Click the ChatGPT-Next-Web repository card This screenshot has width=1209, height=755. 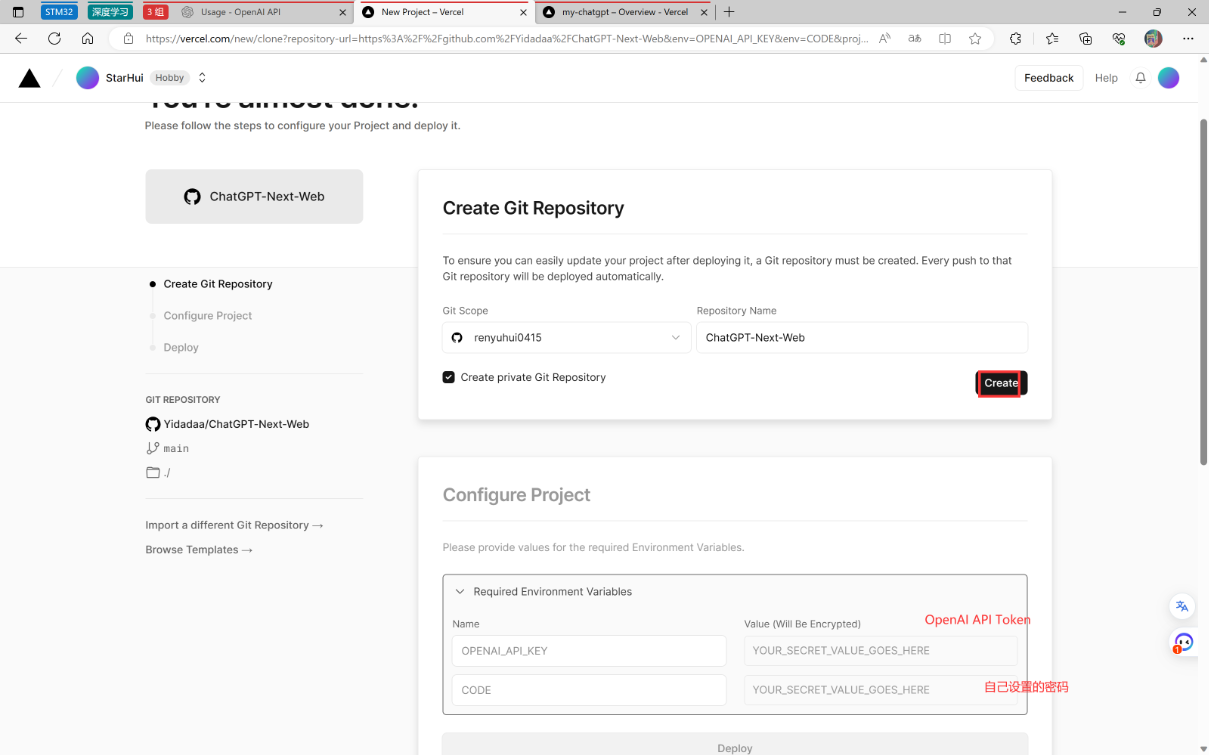[x=254, y=196]
